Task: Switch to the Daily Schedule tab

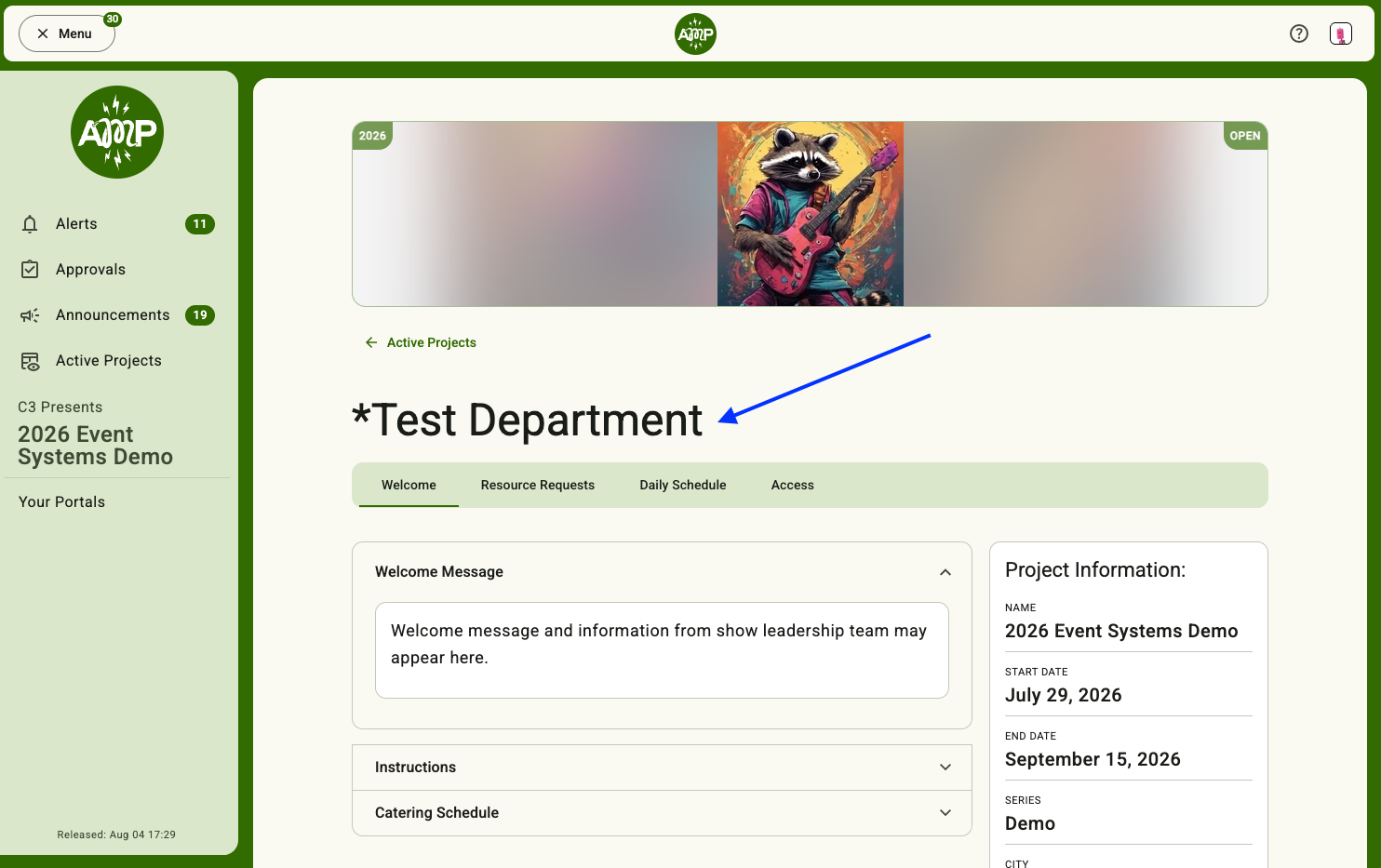Action: tap(683, 486)
